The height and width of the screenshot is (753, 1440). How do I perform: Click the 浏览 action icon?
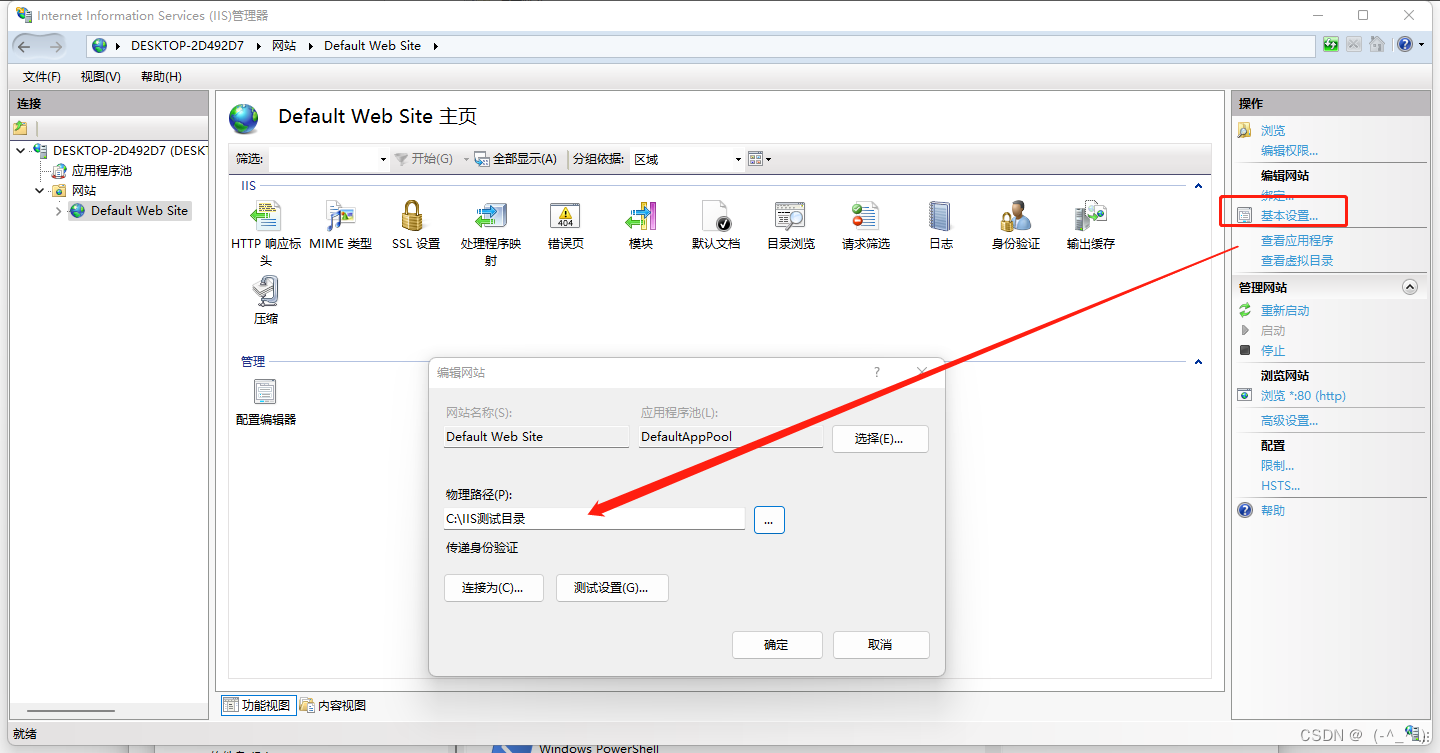[x=1244, y=131]
